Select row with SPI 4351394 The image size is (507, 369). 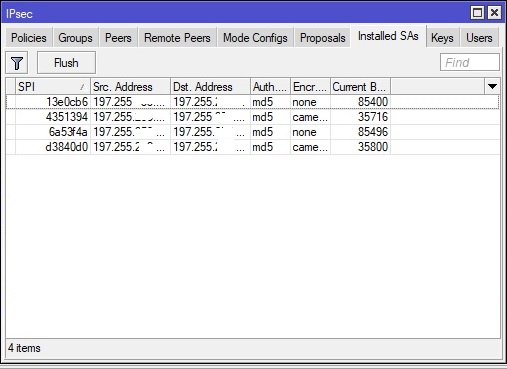point(253,117)
